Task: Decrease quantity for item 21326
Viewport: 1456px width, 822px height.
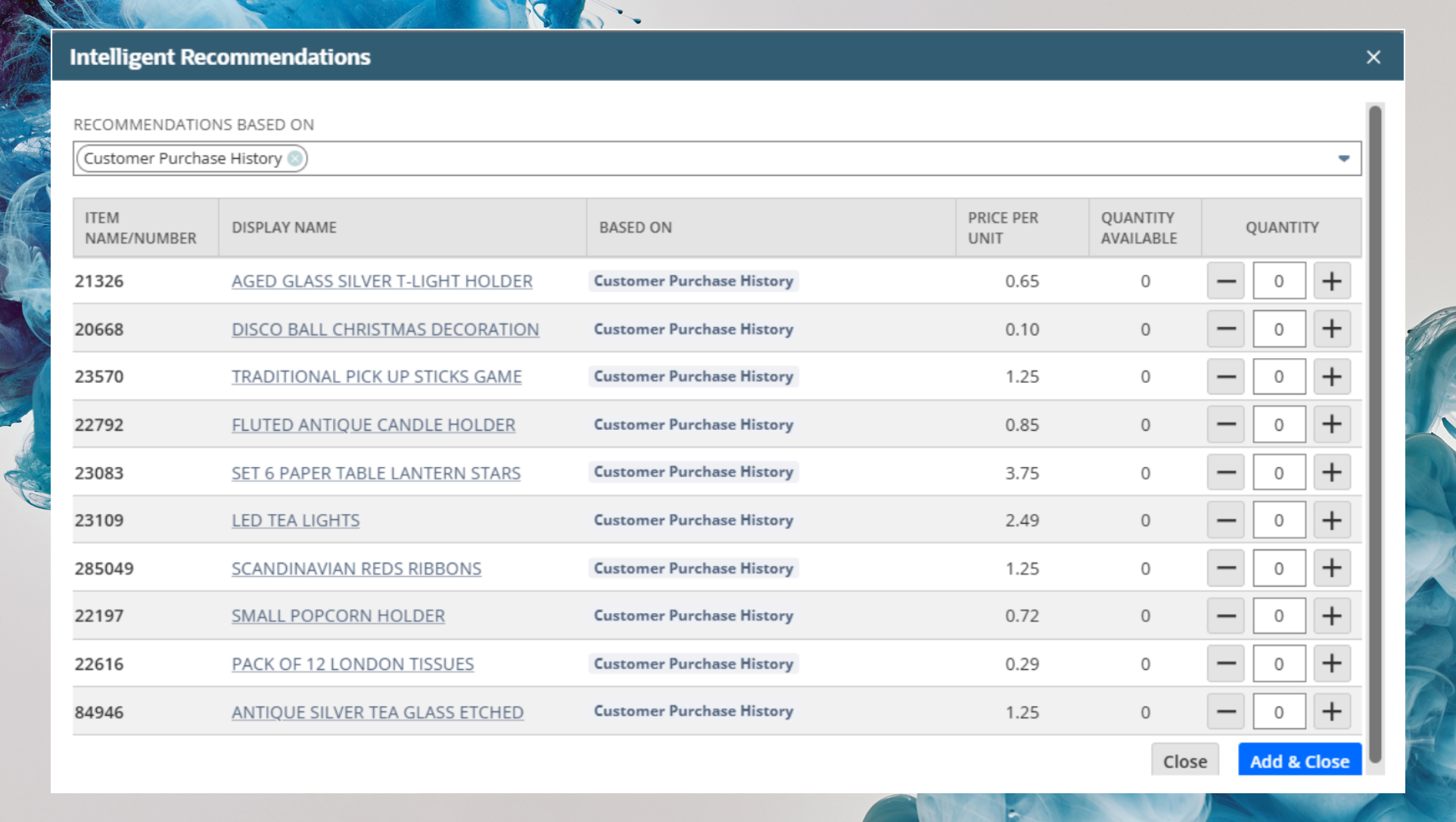Action: click(1226, 281)
